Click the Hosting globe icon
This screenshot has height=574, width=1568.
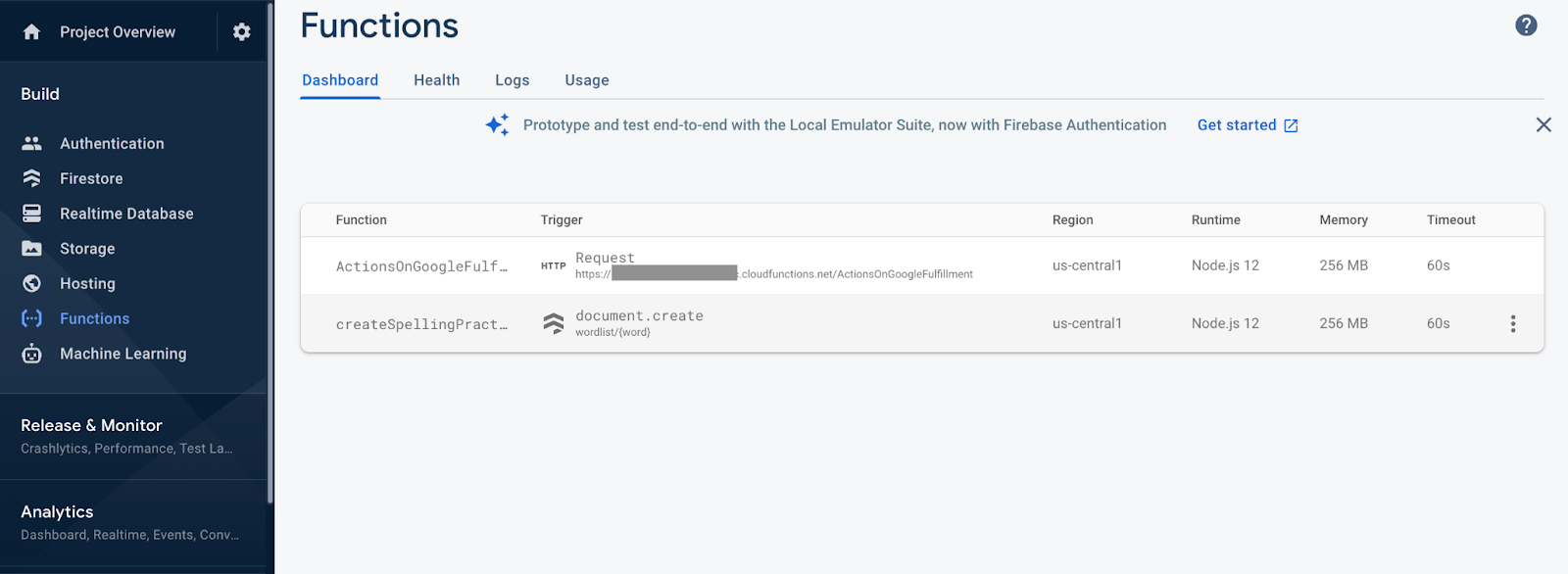coord(31,284)
